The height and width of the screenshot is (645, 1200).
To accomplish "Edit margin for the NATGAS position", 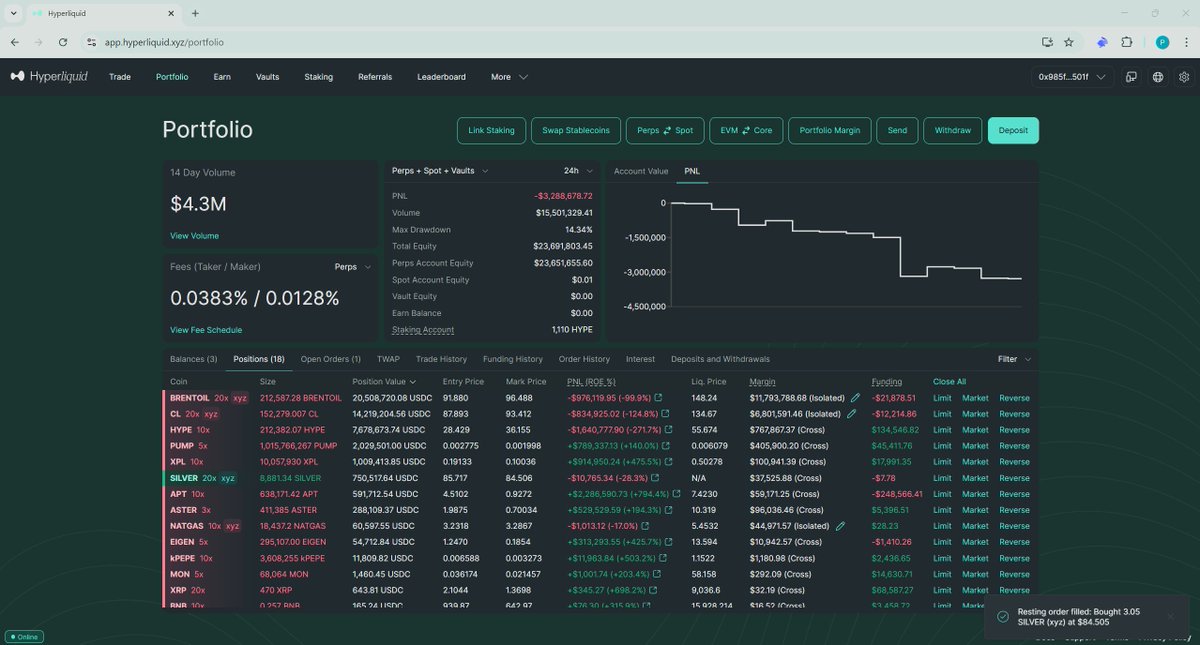I will pos(841,526).
